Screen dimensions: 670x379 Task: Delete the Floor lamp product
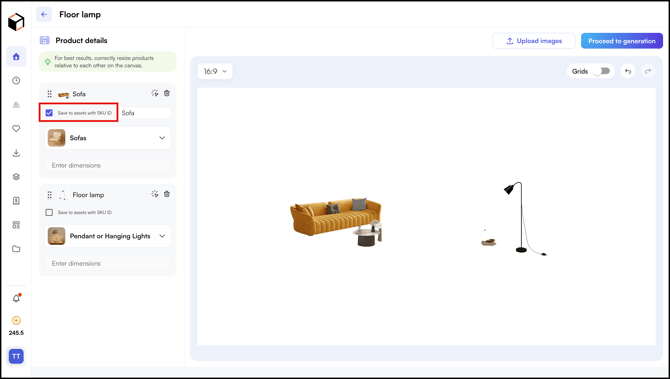click(x=167, y=194)
